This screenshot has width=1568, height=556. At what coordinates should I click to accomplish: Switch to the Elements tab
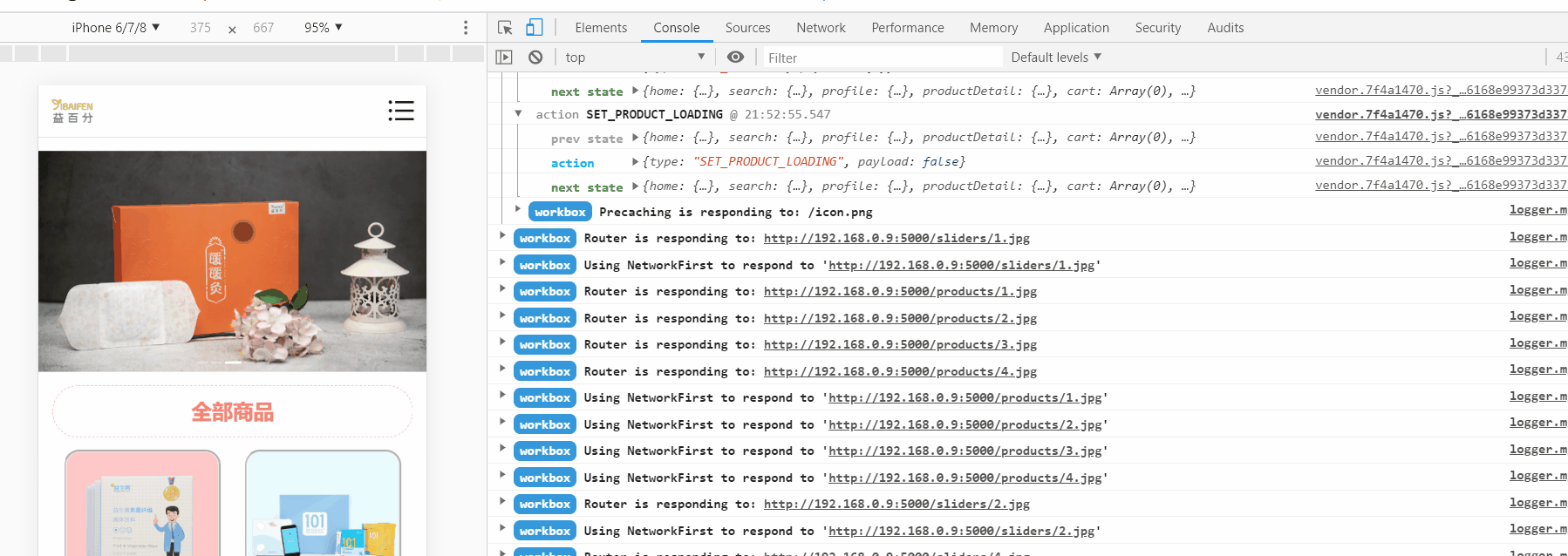[601, 28]
